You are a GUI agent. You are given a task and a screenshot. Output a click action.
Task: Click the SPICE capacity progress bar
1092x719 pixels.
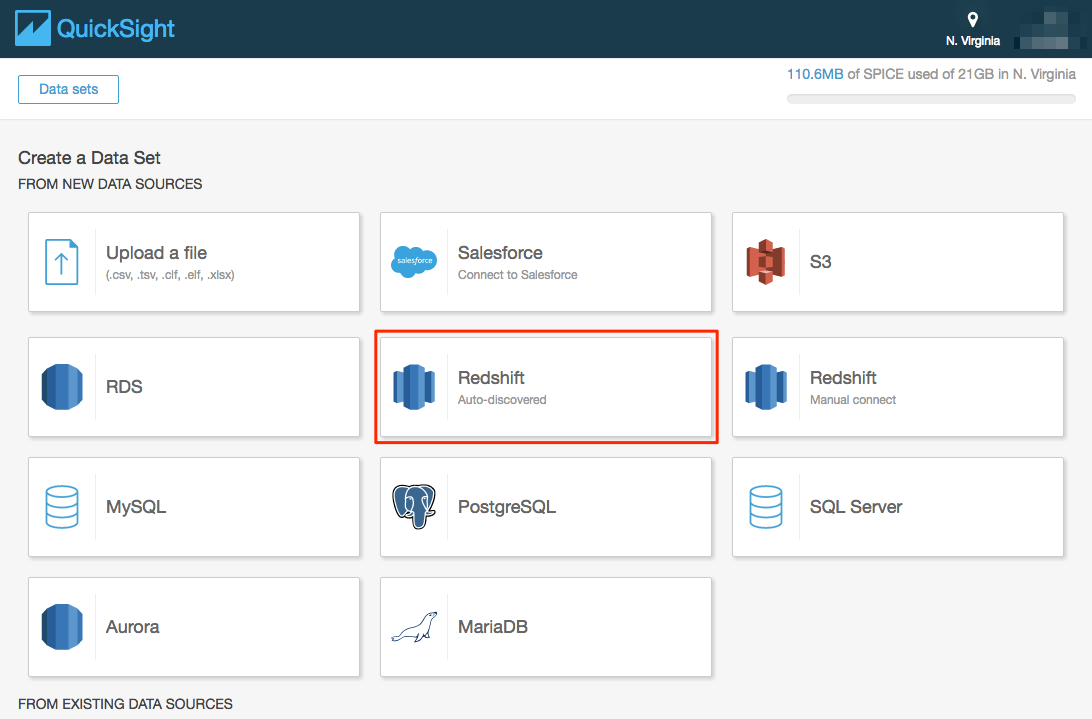pos(931,98)
